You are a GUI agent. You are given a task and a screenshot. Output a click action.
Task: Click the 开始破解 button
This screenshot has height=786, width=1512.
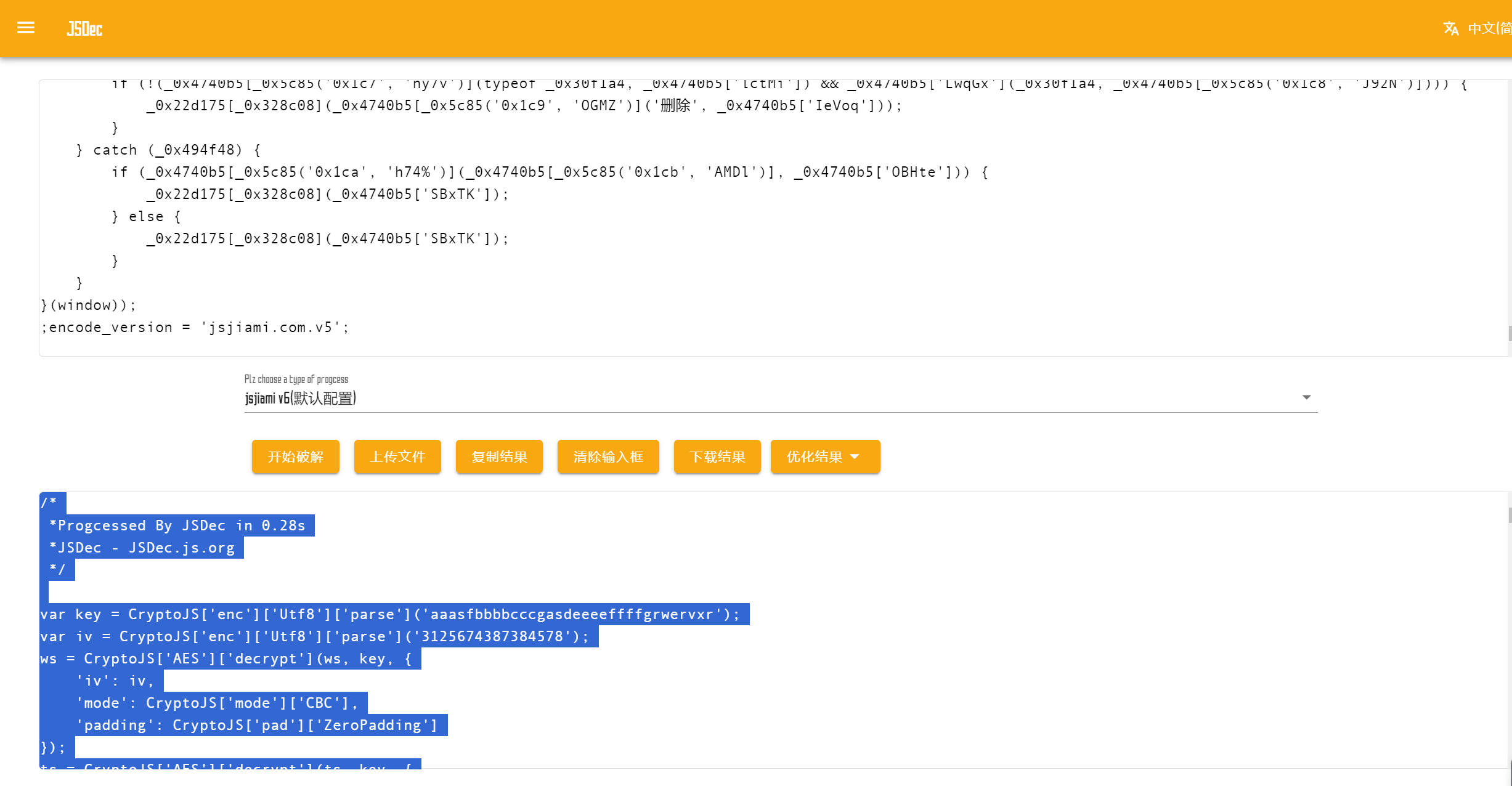[x=295, y=456]
